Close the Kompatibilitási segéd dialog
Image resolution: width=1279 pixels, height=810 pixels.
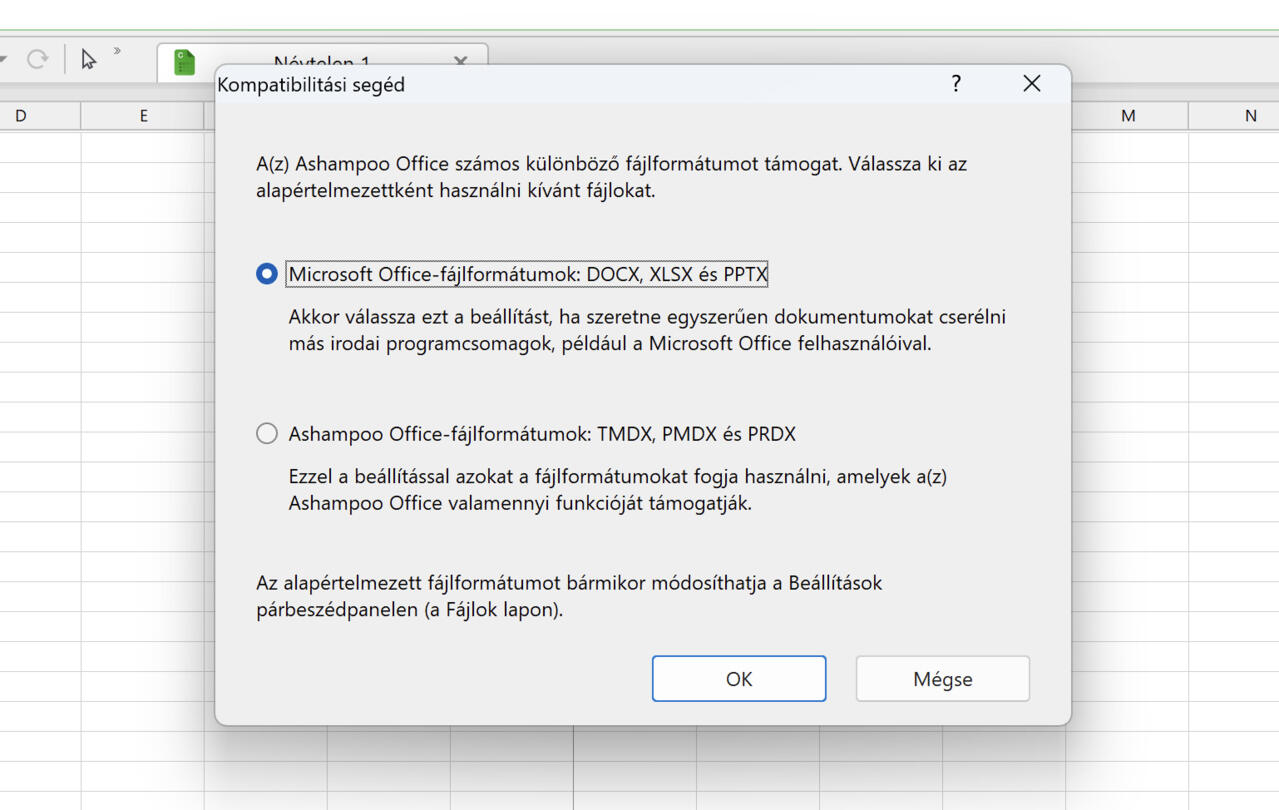click(1032, 84)
